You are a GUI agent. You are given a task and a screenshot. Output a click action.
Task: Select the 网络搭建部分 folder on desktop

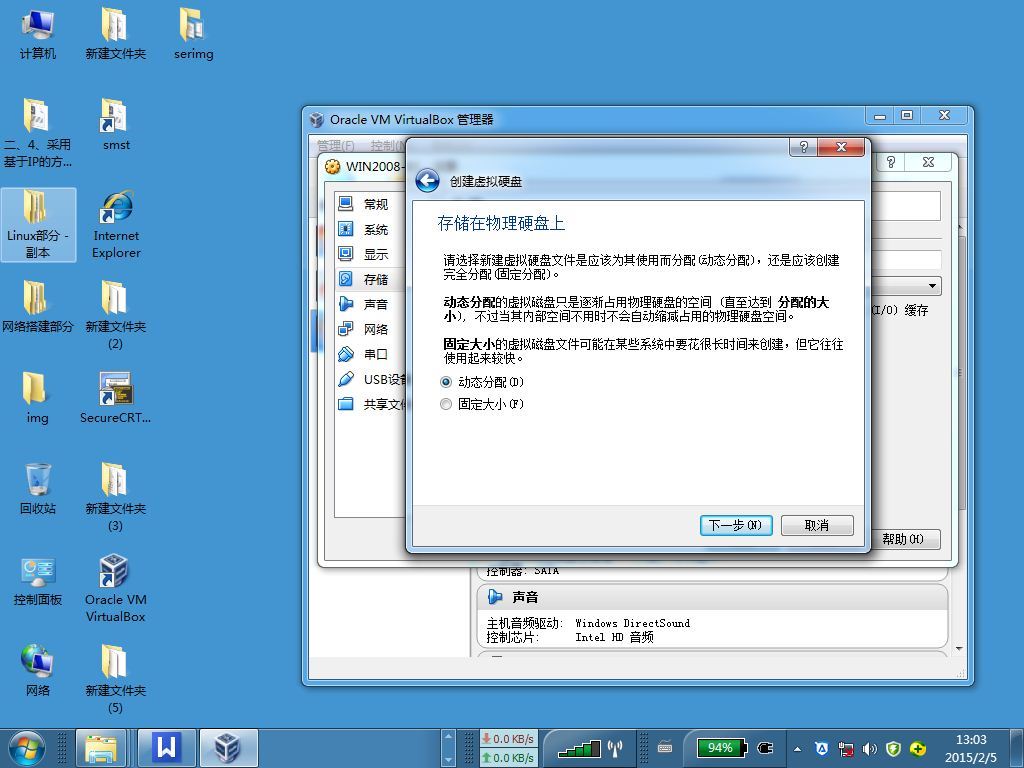tap(37, 307)
